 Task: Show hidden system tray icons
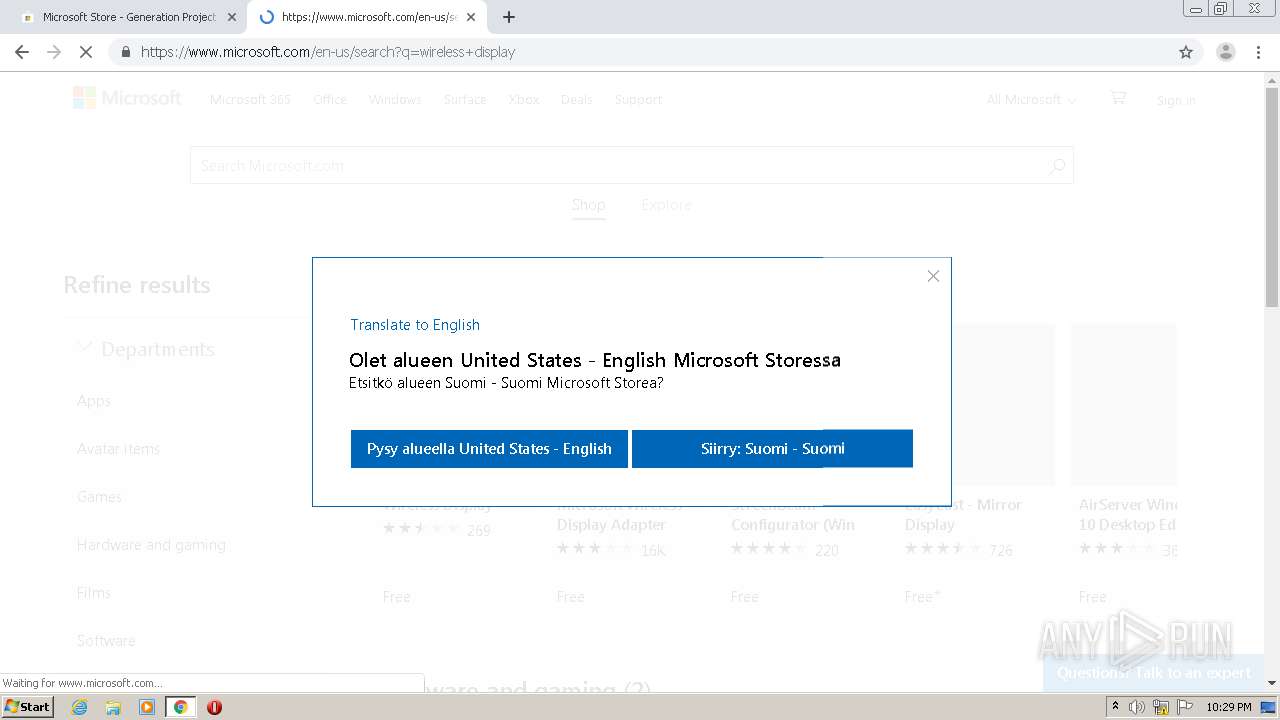point(1115,707)
